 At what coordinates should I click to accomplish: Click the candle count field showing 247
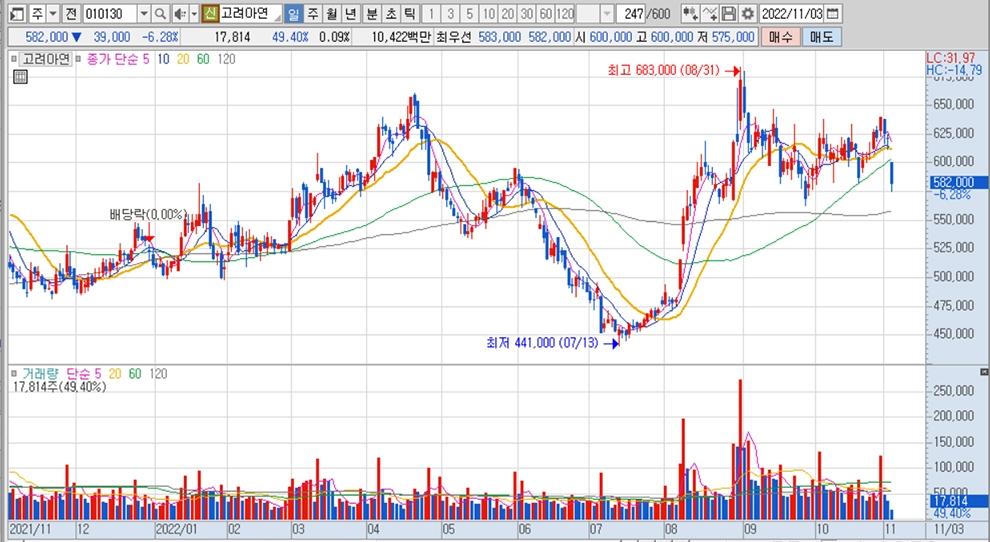(x=630, y=14)
